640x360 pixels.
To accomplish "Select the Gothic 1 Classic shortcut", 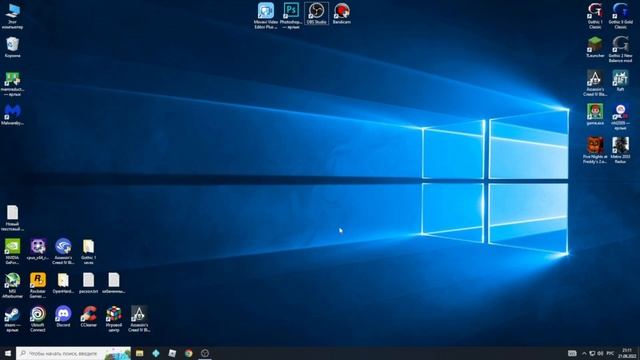I will pyautogui.click(x=595, y=16).
